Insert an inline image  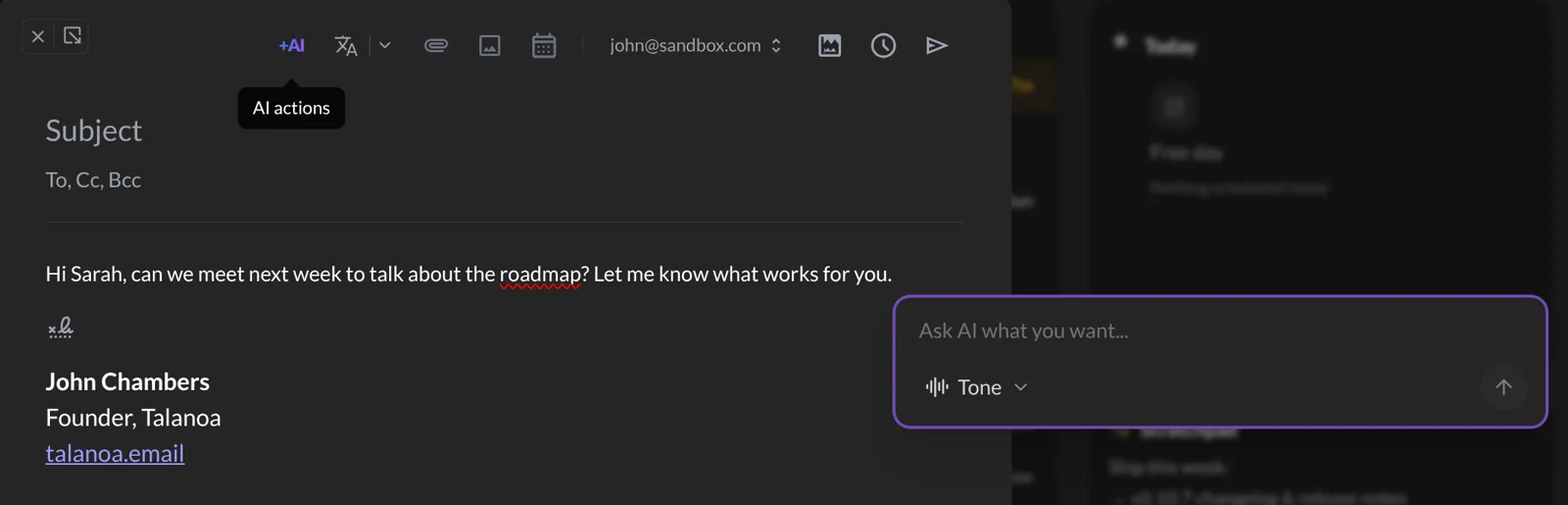point(490,45)
